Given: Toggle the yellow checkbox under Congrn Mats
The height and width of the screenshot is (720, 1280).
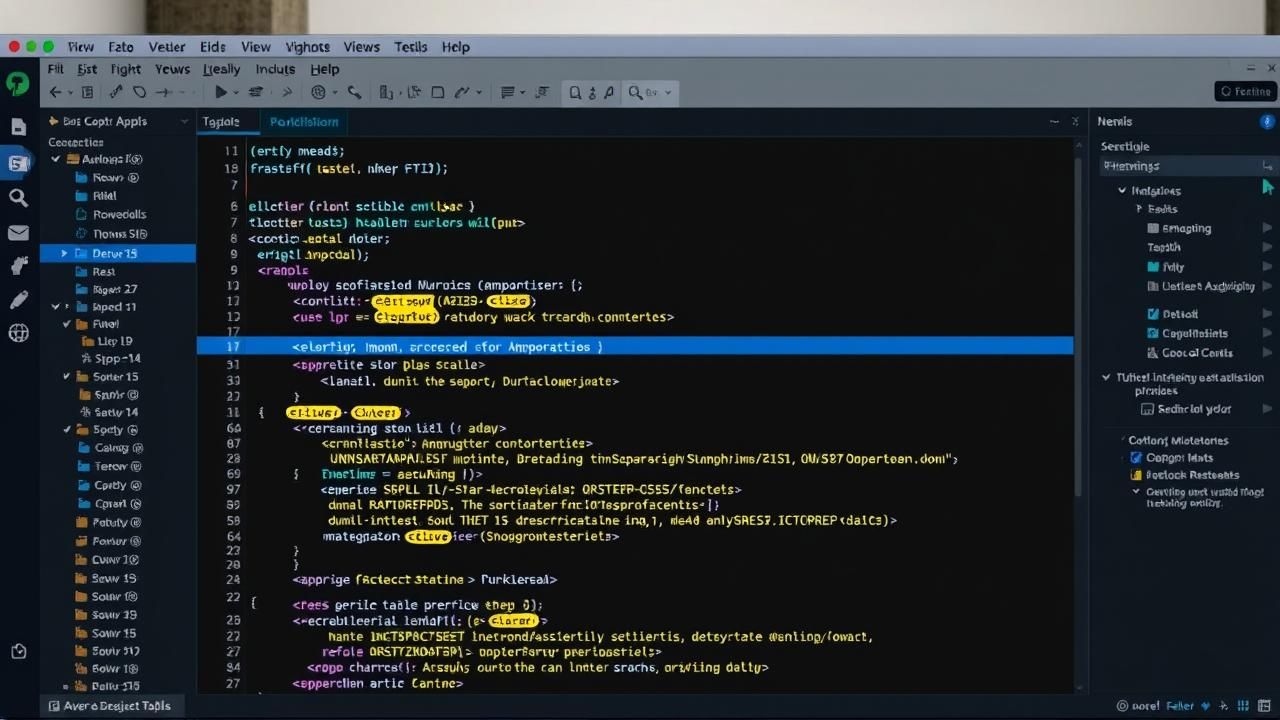Looking at the screenshot, I should pyautogui.click(x=1136, y=475).
